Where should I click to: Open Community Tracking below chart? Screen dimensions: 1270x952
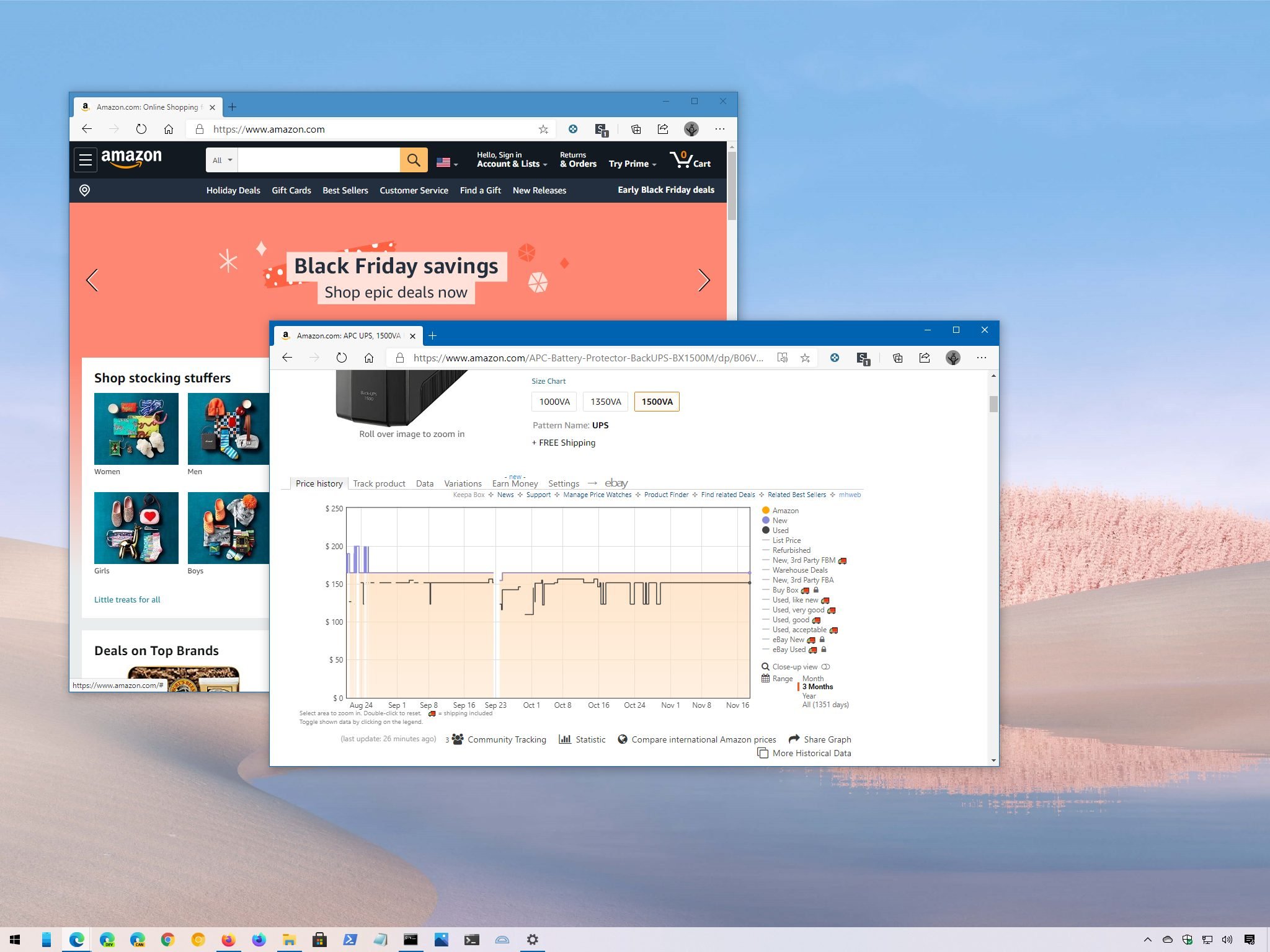tap(500, 739)
